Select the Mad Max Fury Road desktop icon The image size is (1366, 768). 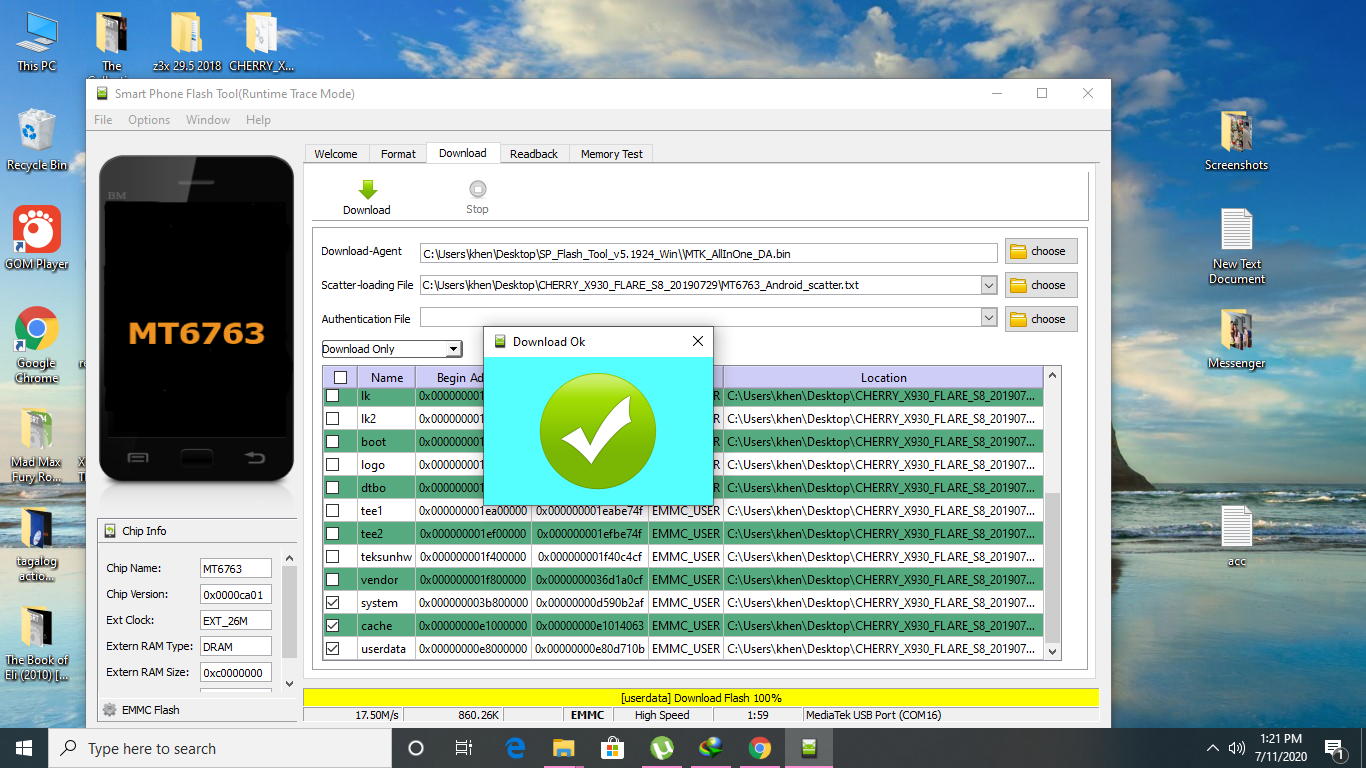point(36,445)
